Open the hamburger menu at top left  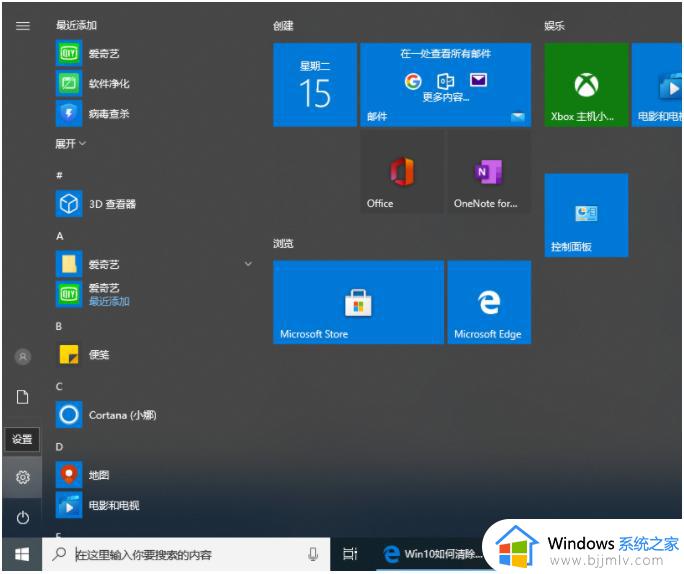pyautogui.click(x=23, y=26)
